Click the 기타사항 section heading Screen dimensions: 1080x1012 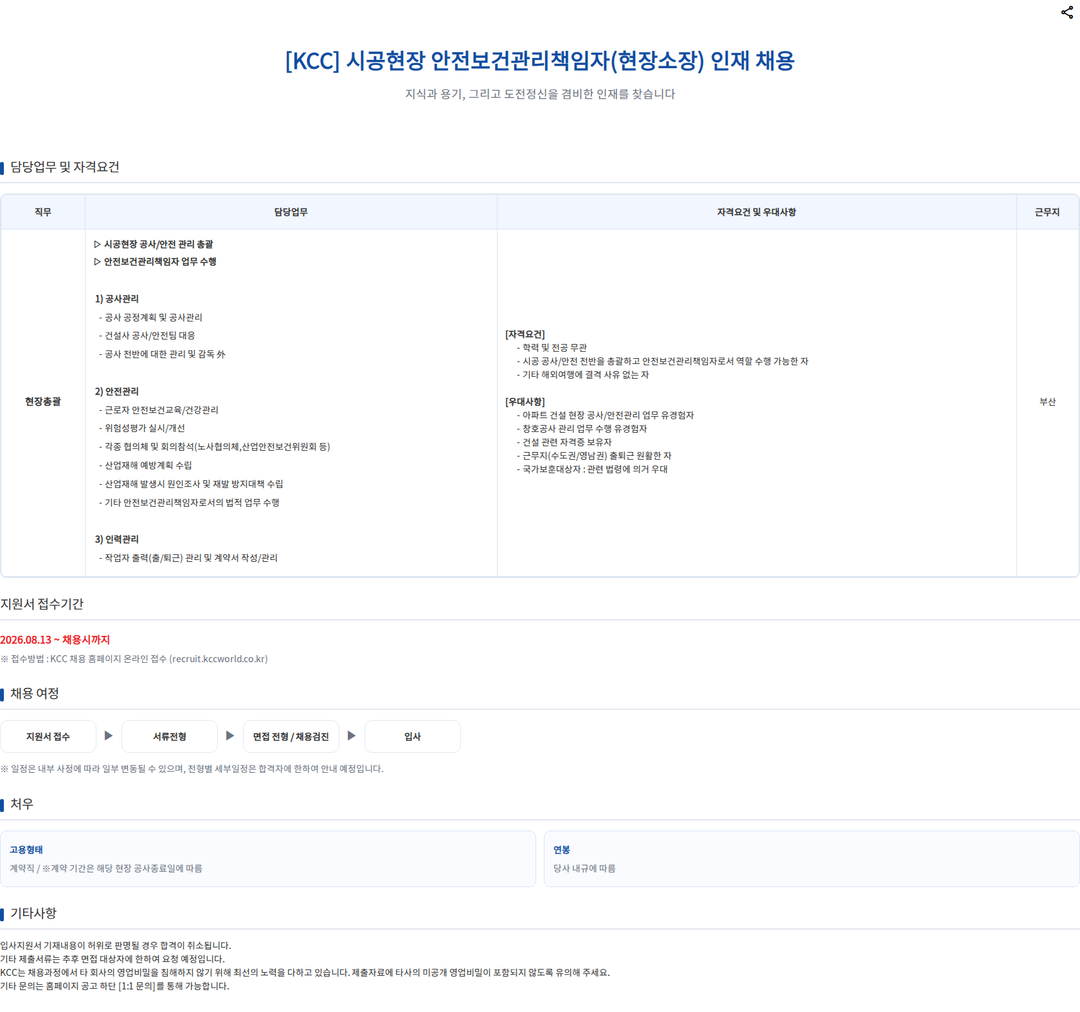point(33,913)
